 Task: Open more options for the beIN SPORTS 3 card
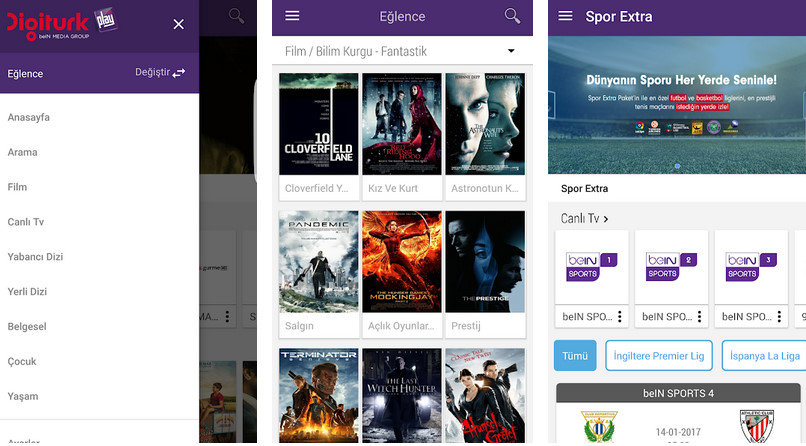click(779, 317)
